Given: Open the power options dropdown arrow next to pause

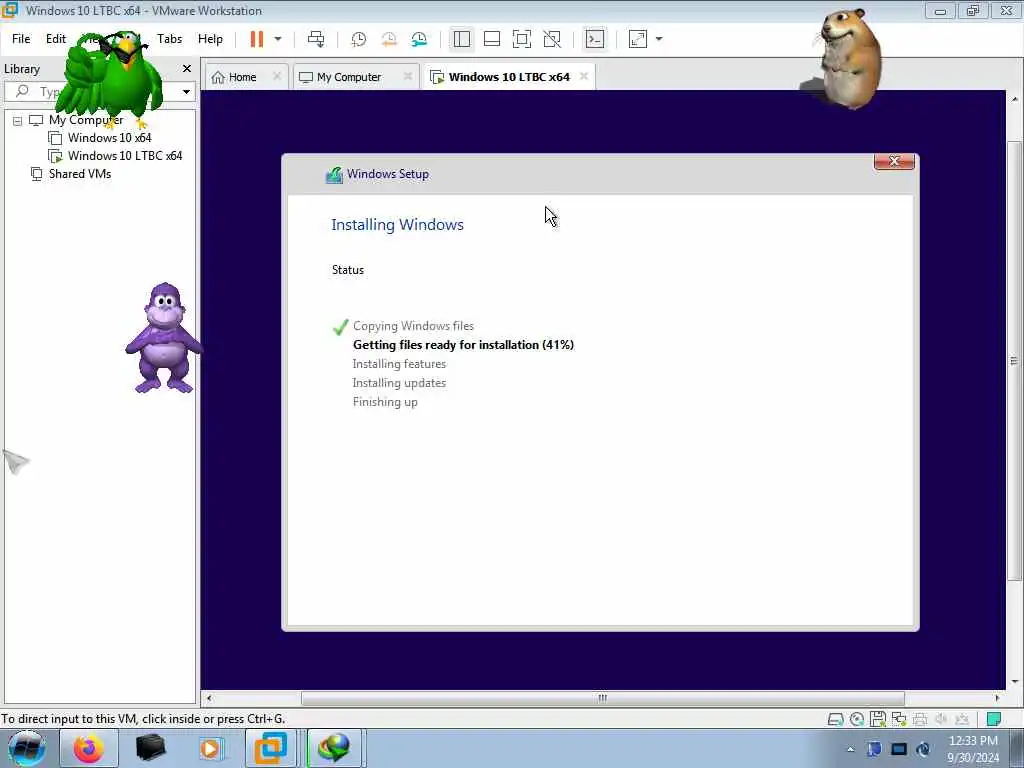Looking at the screenshot, I should 278,39.
